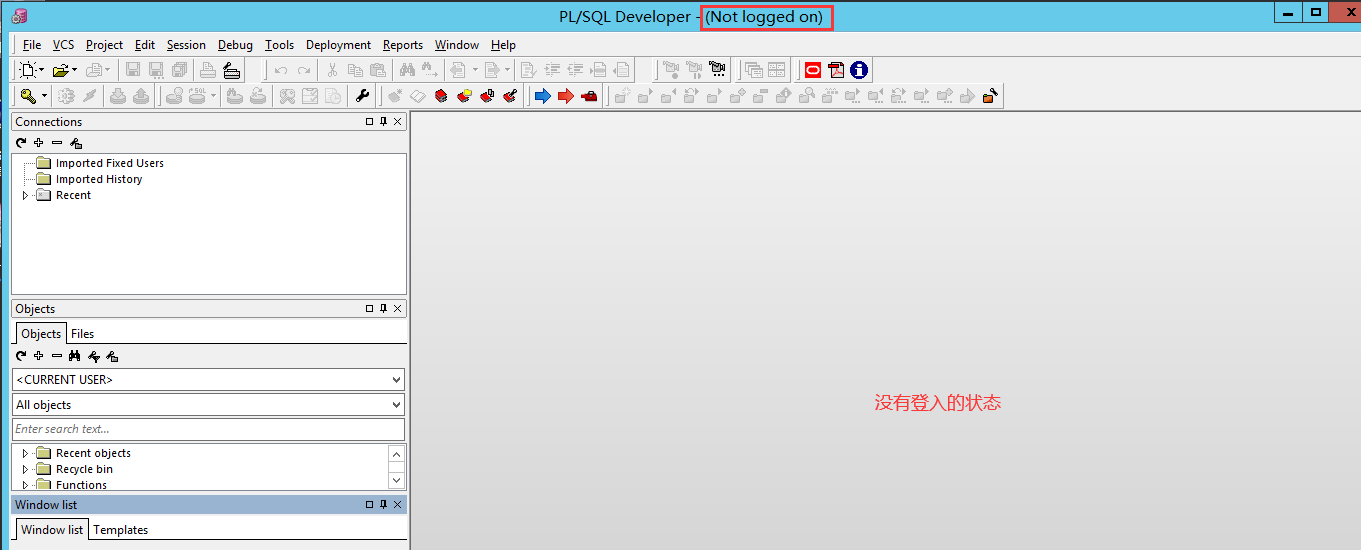1361x550 pixels.
Task: Open the <CURRENT USER> dropdown
Action: pos(397,380)
